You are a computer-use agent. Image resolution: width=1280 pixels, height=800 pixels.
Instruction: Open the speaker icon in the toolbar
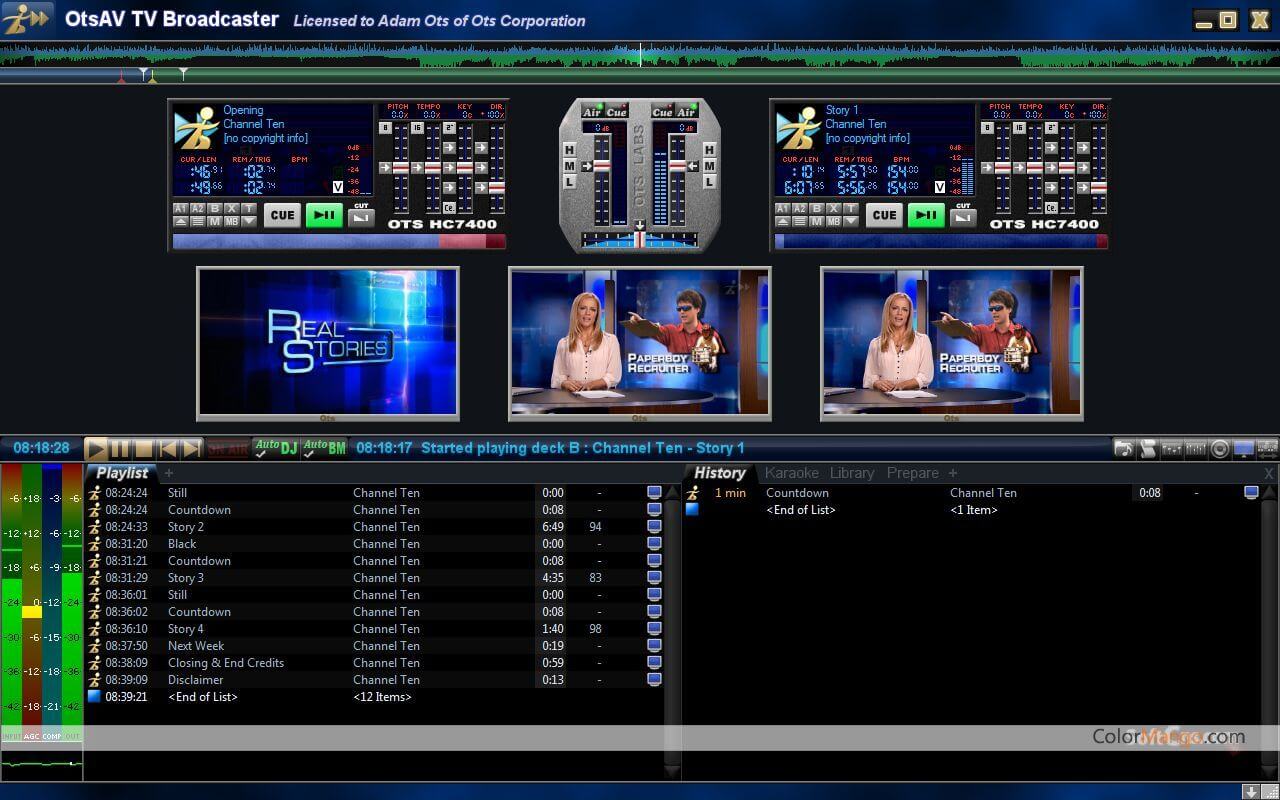1220,449
